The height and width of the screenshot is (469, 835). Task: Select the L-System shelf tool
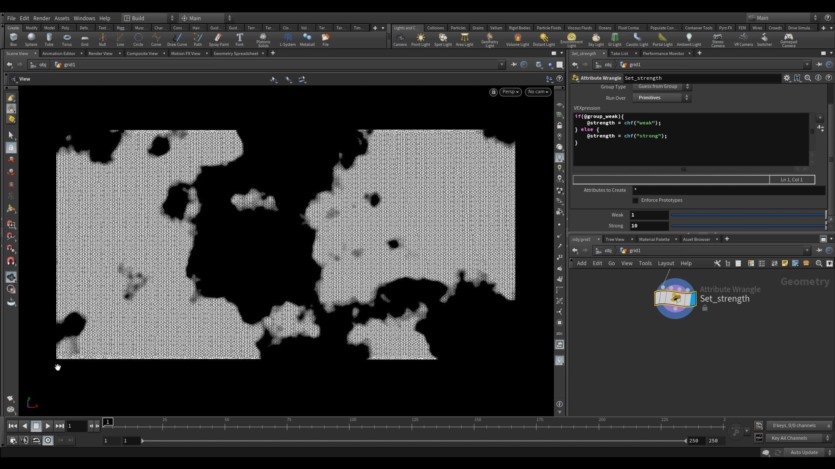288,39
